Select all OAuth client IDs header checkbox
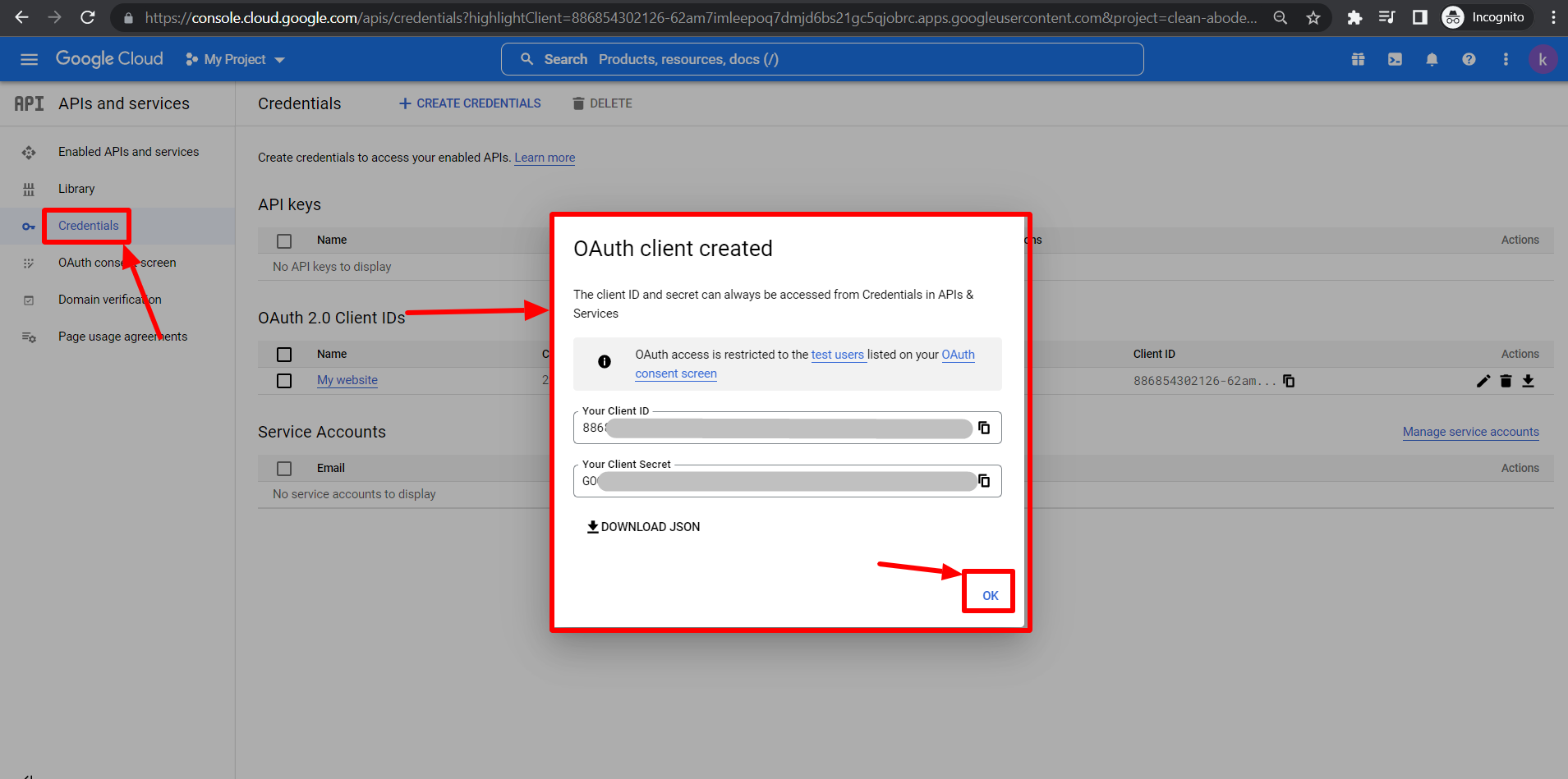 pos(284,355)
